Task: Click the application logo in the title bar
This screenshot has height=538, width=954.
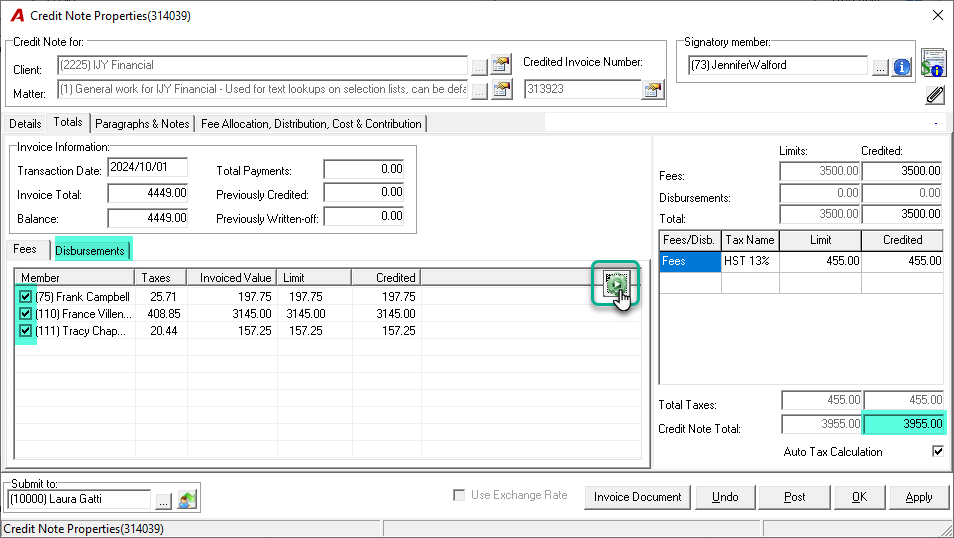Action: pos(17,15)
